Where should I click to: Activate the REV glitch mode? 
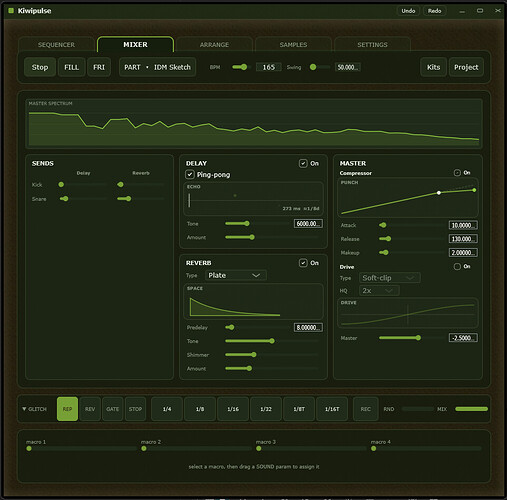coord(90,409)
